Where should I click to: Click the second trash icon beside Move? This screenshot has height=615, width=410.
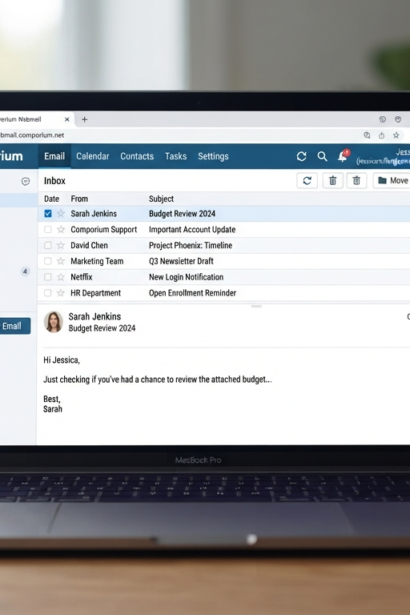tap(356, 180)
